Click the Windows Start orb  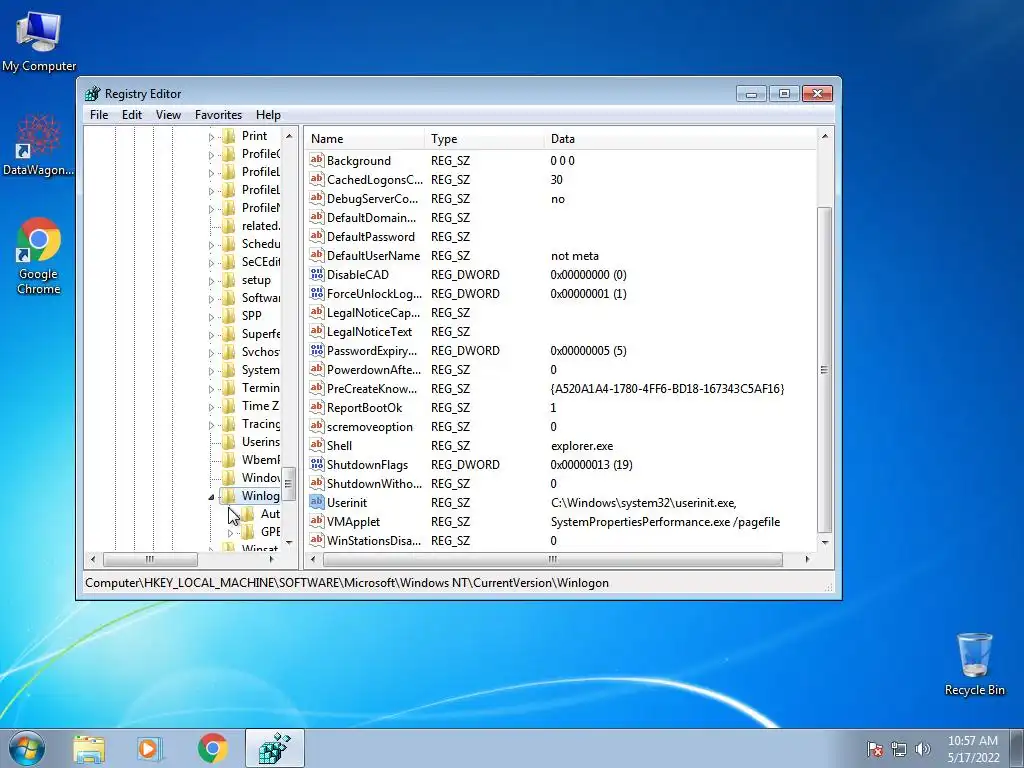[x=27, y=748]
